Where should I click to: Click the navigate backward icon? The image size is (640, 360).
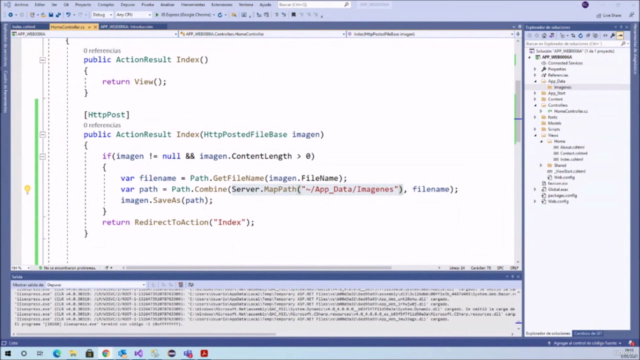pos(11,15)
